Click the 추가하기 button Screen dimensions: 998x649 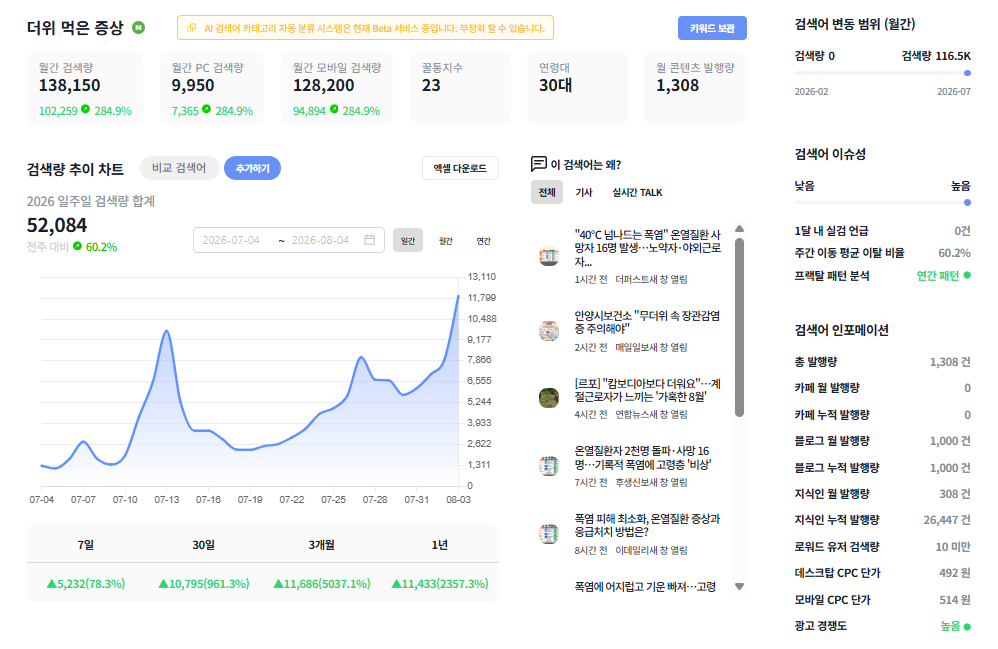[x=253, y=168]
